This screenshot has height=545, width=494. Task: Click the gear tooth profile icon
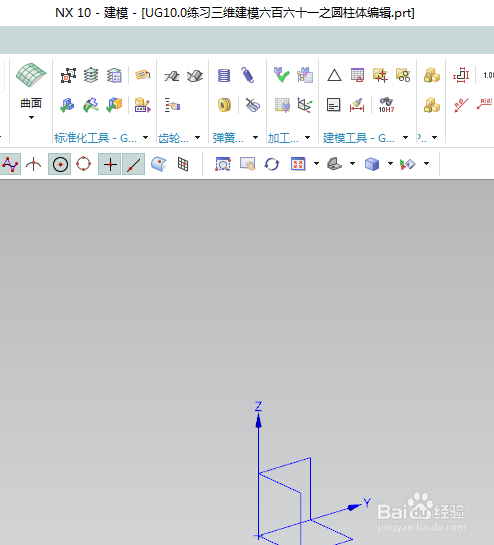tap(172, 75)
